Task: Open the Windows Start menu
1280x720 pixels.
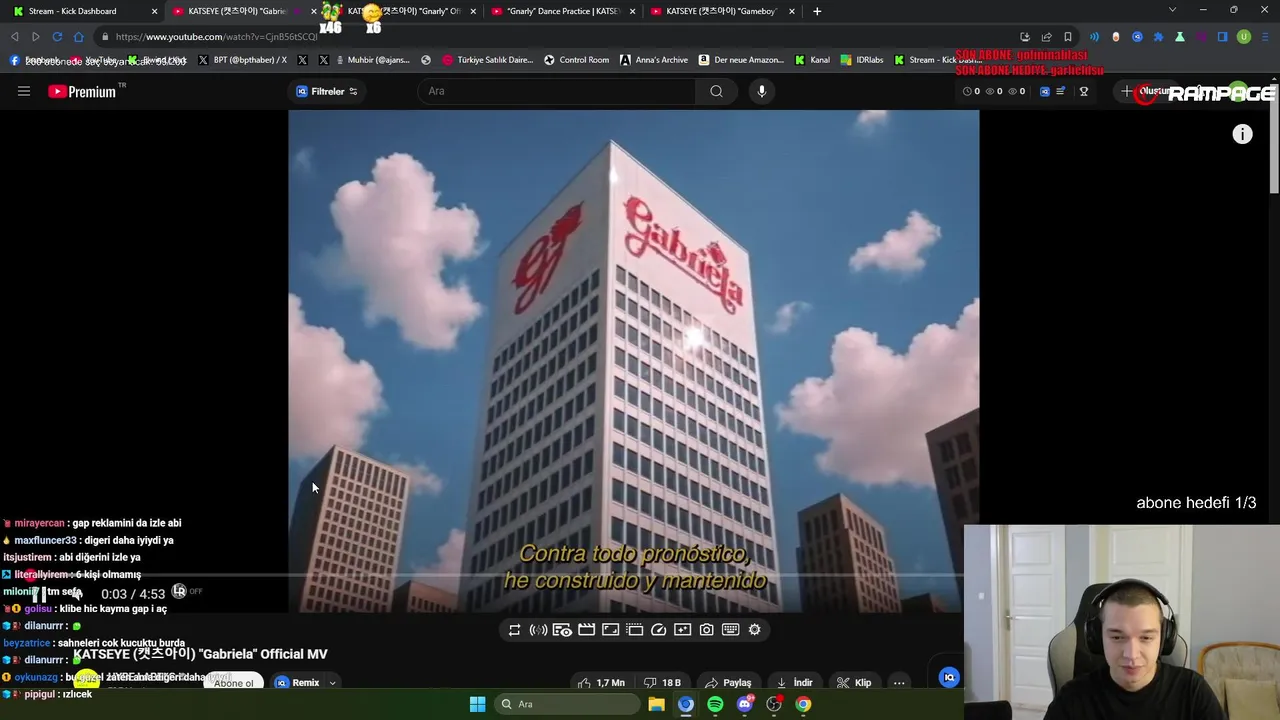Action: point(477,704)
